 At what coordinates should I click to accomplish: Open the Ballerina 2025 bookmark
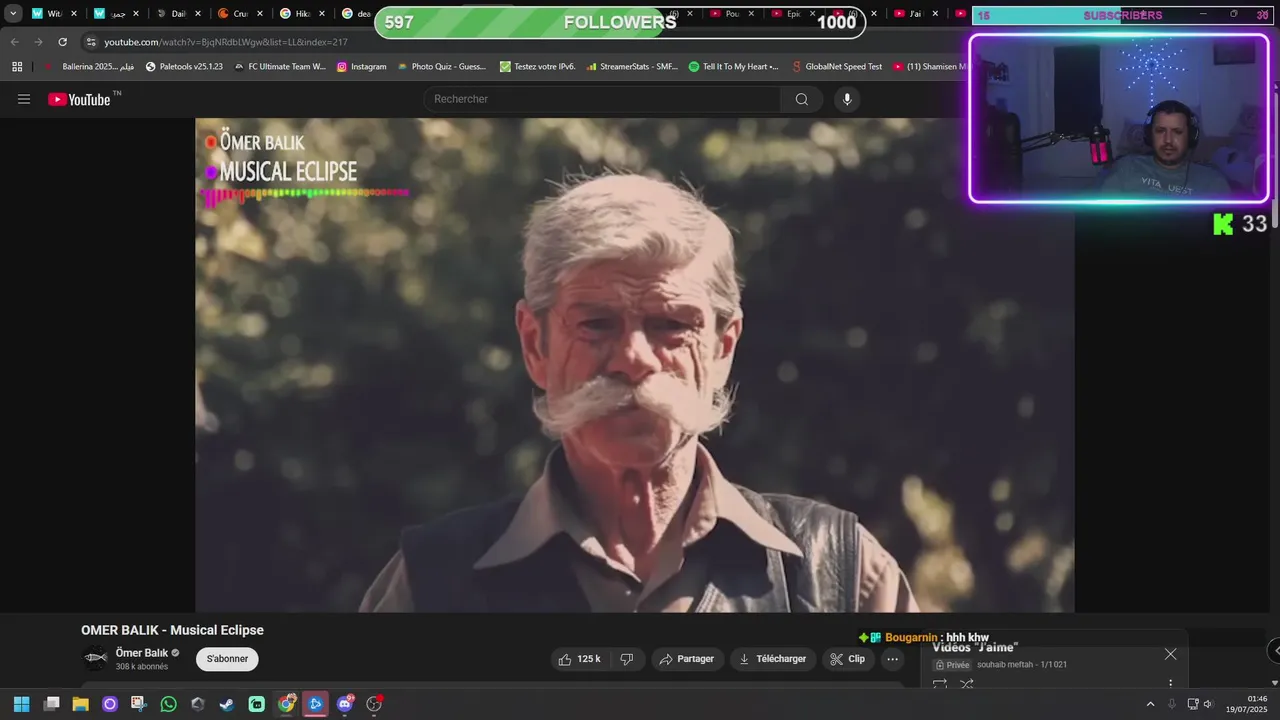[x=90, y=67]
